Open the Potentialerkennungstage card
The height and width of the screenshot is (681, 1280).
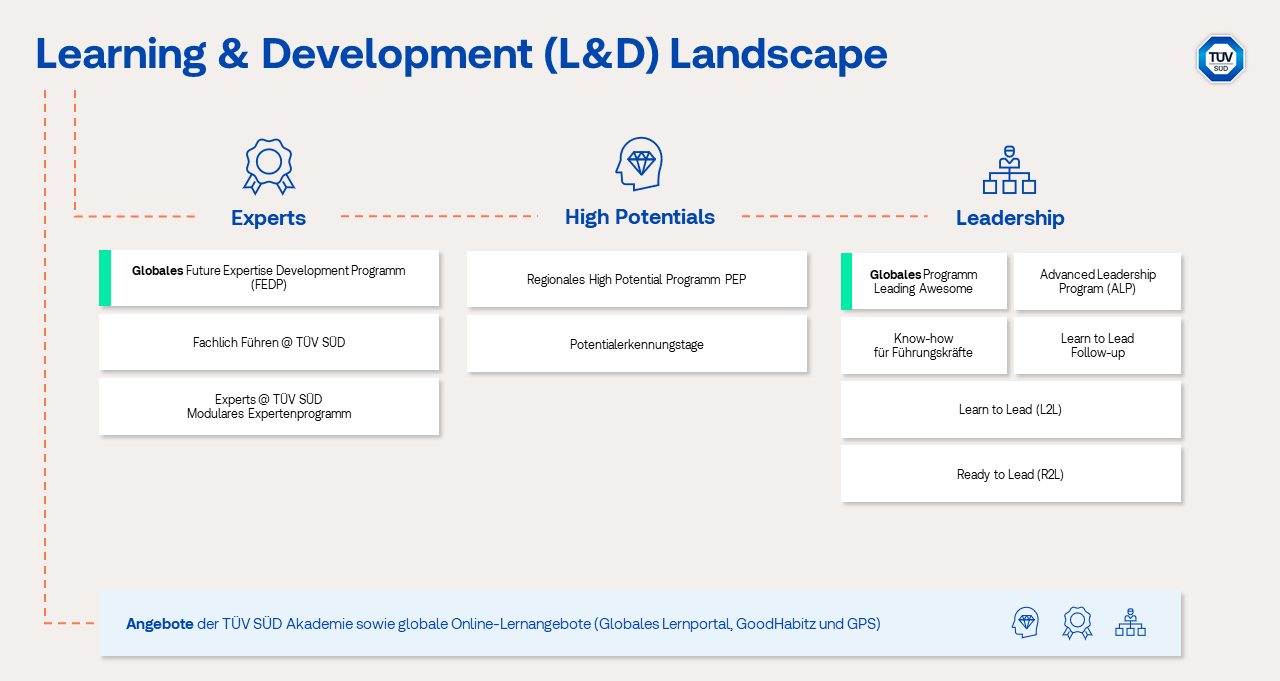[x=637, y=344]
